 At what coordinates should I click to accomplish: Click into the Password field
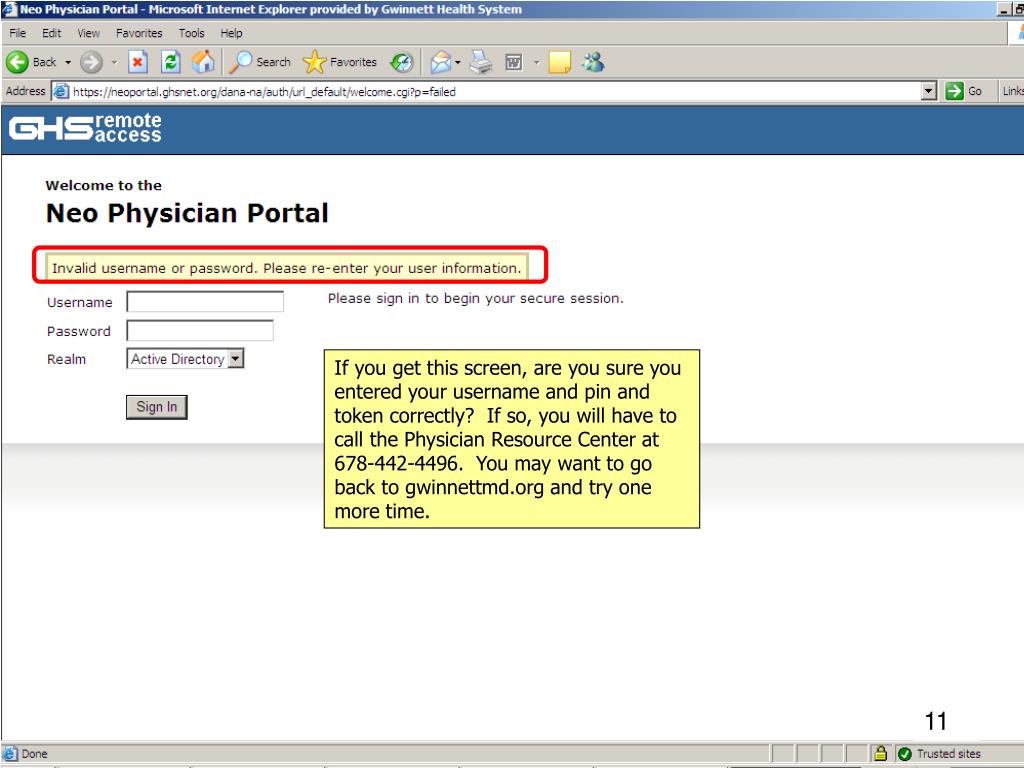[x=200, y=330]
